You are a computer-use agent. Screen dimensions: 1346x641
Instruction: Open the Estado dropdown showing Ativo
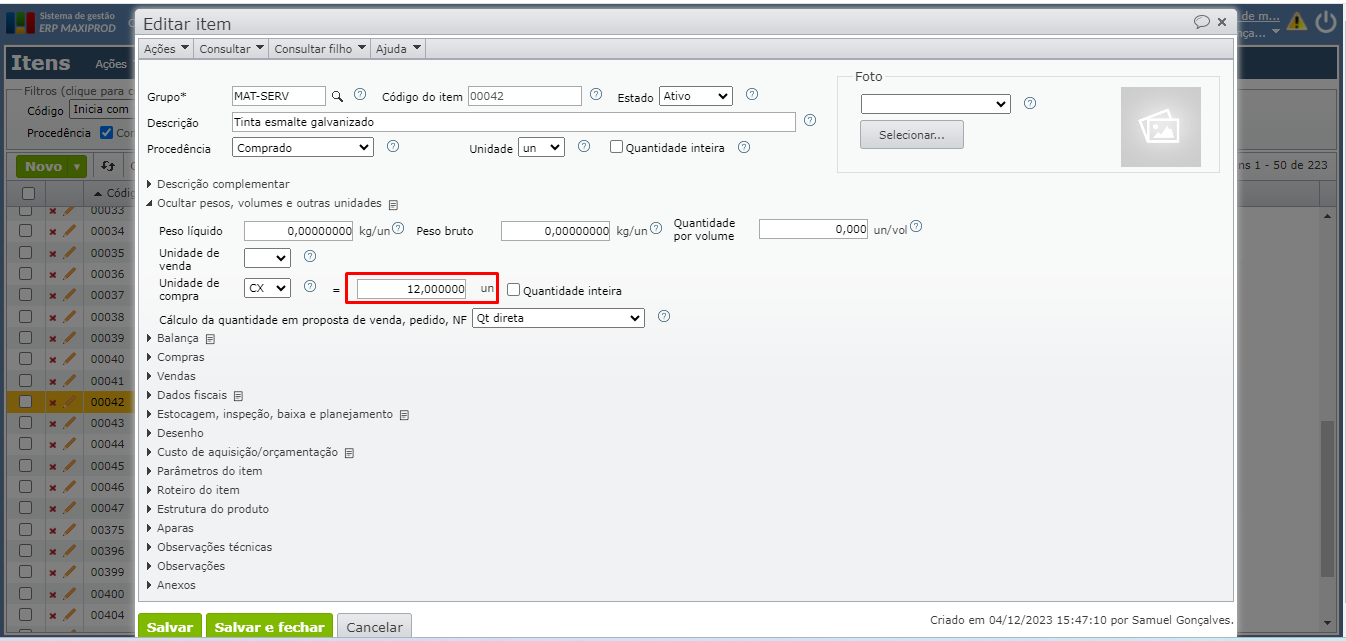point(696,96)
